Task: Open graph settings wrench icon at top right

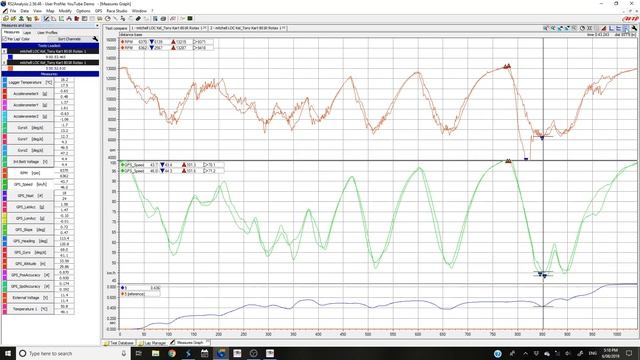Action: pos(634,28)
